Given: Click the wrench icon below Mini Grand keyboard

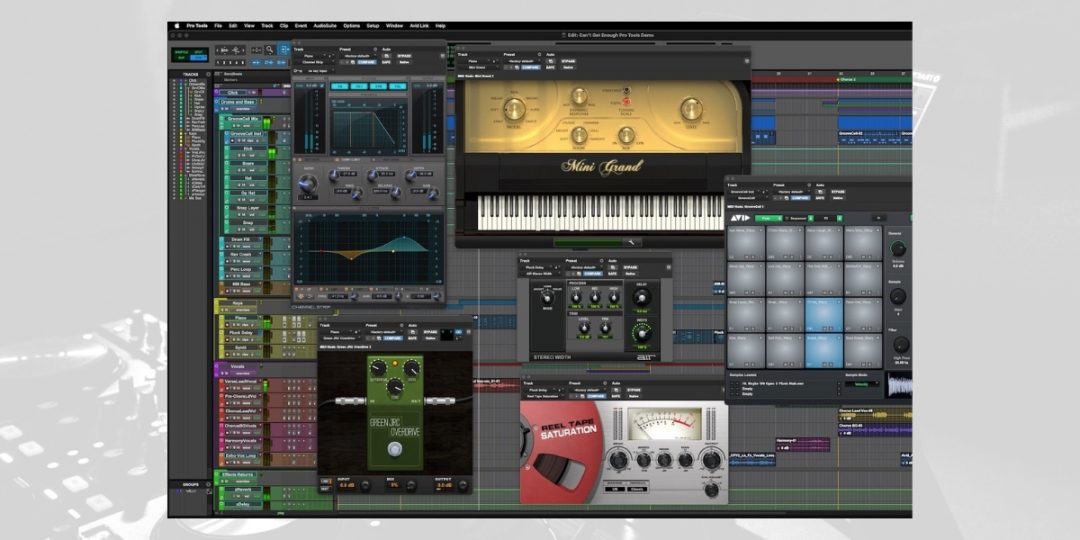Looking at the screenshot, I should pos(631,242).
